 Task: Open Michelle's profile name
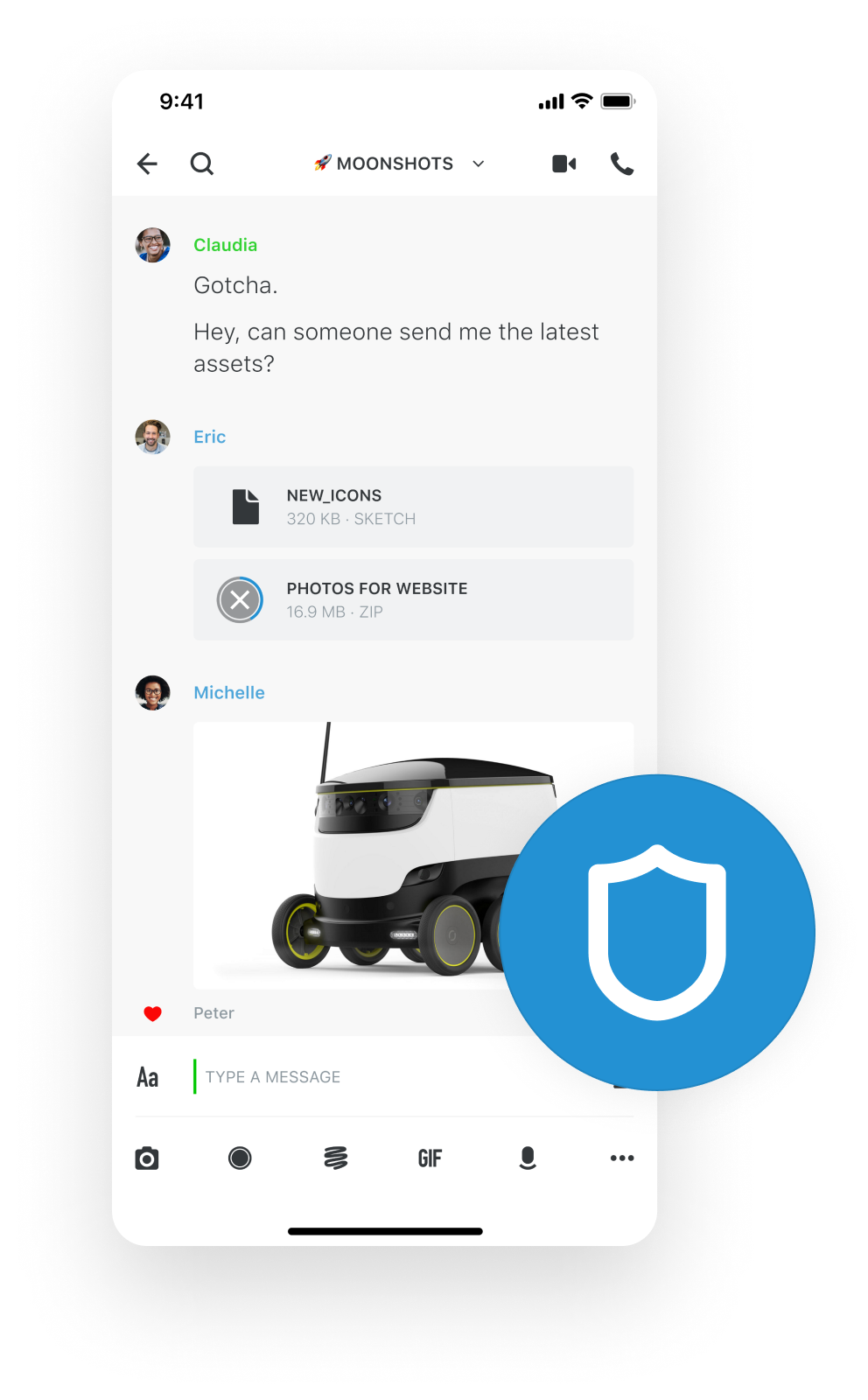(x=229, y=693)
